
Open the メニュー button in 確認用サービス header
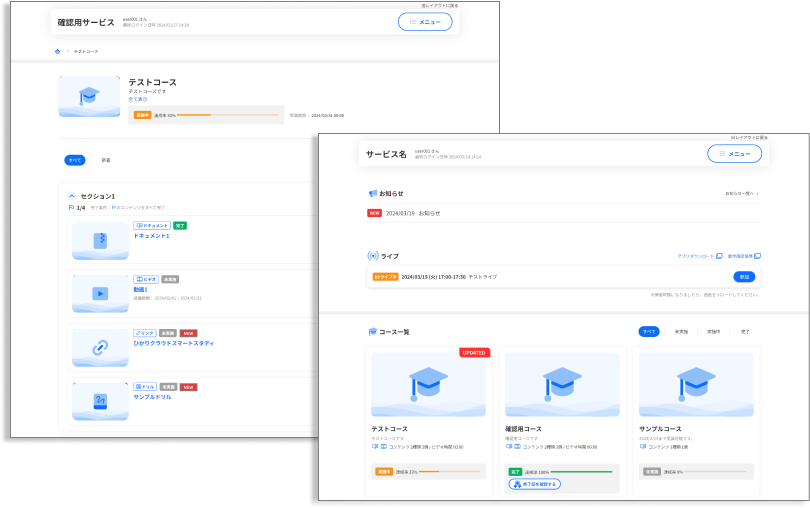[x=424, y=22]
